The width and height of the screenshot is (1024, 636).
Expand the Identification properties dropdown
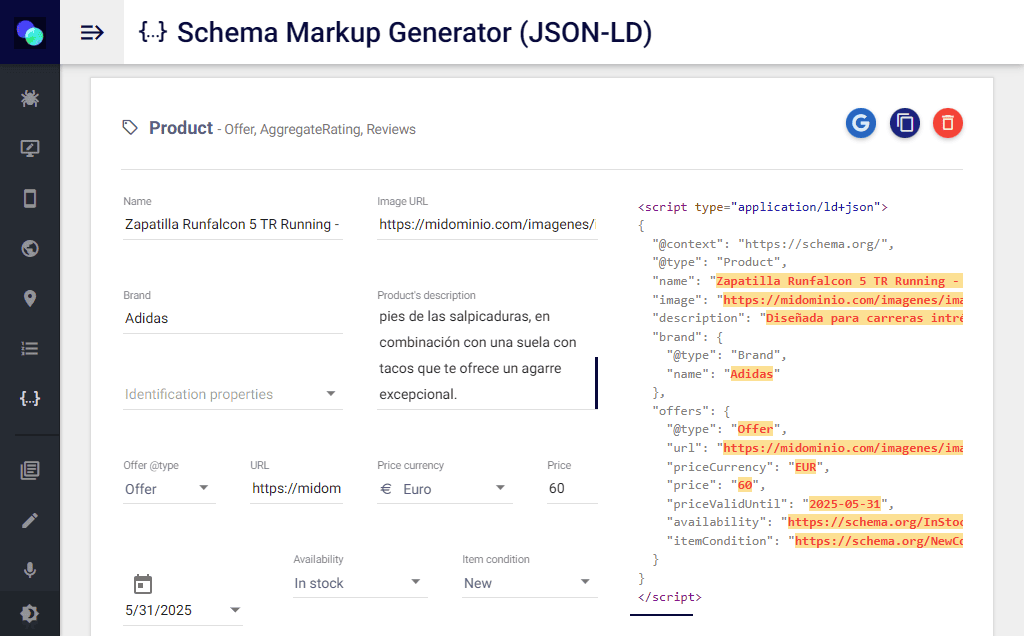point(232,394)
